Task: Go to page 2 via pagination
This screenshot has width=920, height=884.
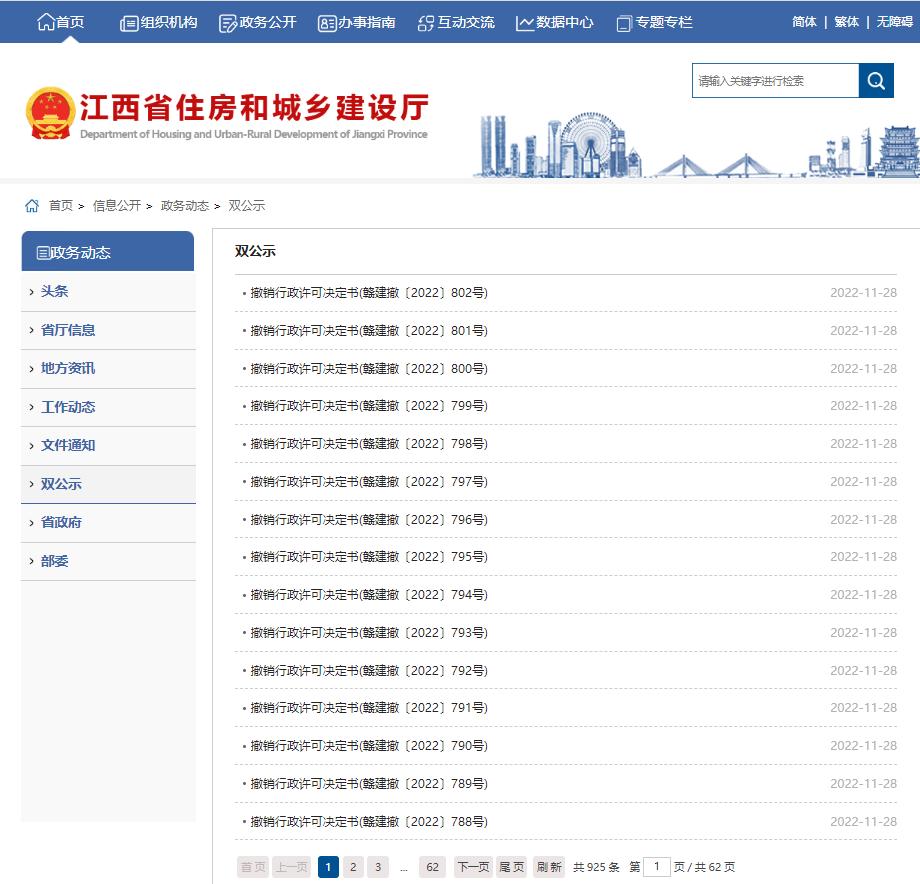Action: (353, 866)
